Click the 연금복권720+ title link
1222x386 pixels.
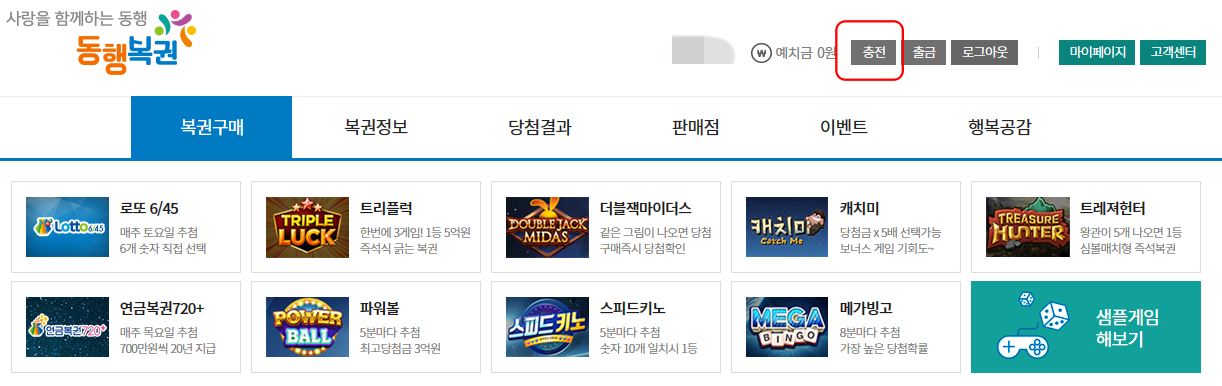[x=161, y=308]
